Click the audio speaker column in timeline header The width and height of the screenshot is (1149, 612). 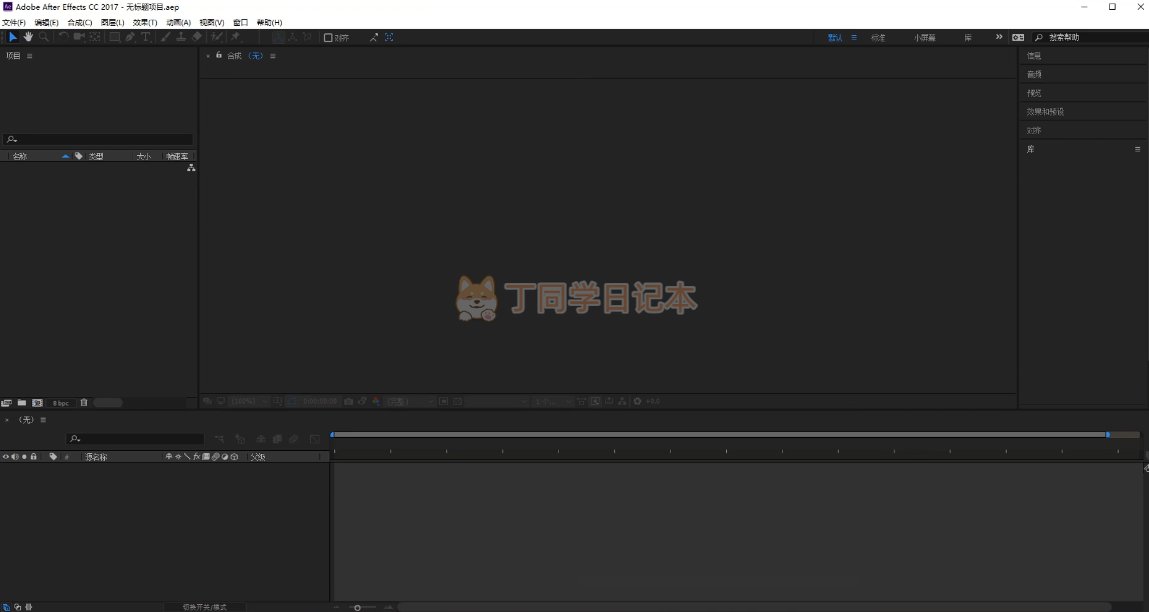click(15, 457)
